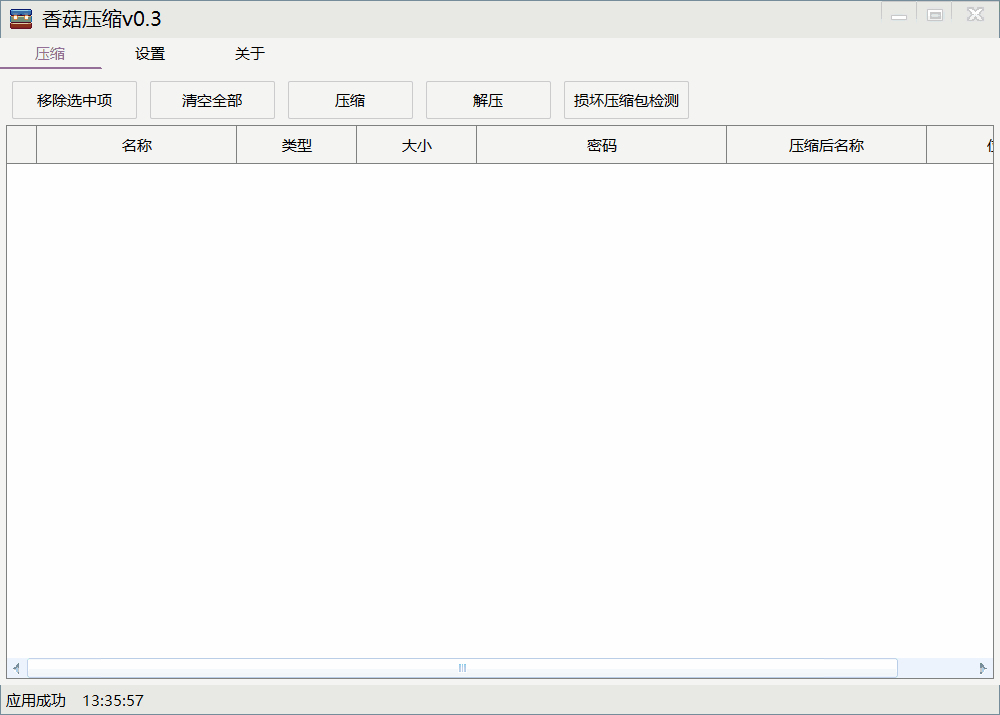Click the horizontal scrollbar thumb
This screenshot has height=715, width=1000.
[460, 667]
